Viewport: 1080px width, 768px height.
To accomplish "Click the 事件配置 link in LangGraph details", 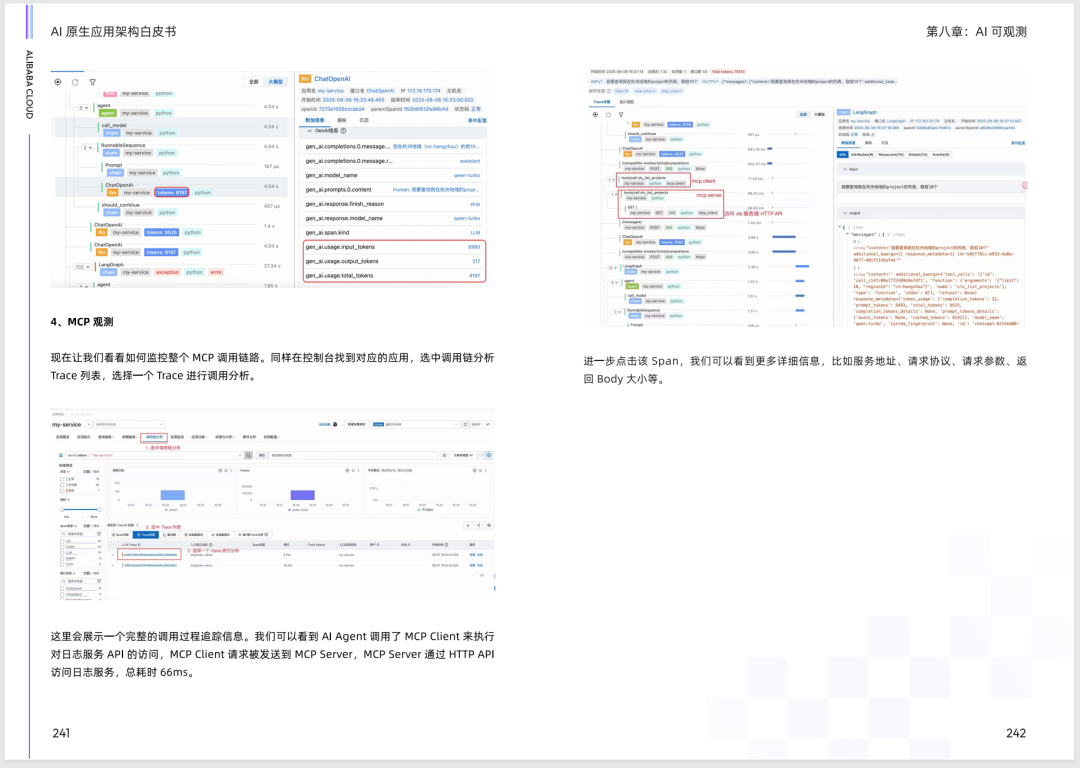I will pyautogui.click(x=1018, y=143).
